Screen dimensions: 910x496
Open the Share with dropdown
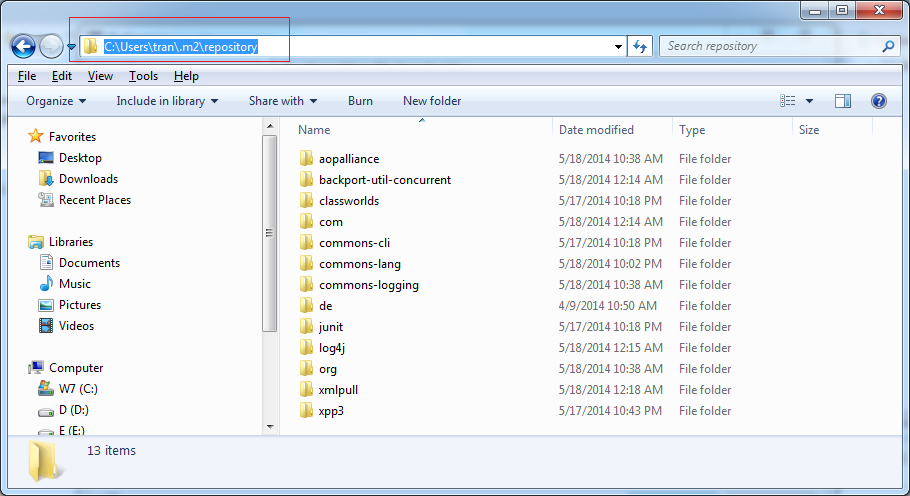click(283, 101)
